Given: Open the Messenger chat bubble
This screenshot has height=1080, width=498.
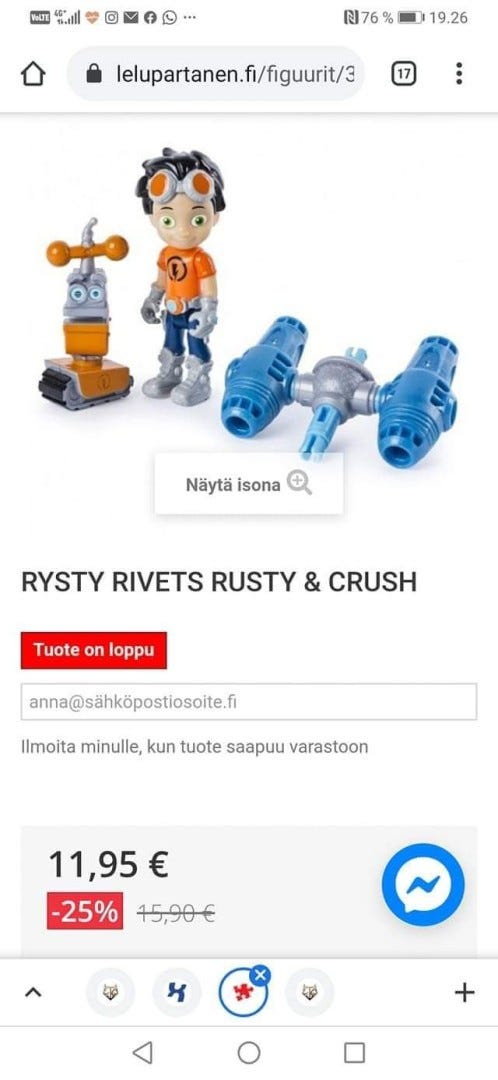Looking at the screenshot, I should (423, 884).
